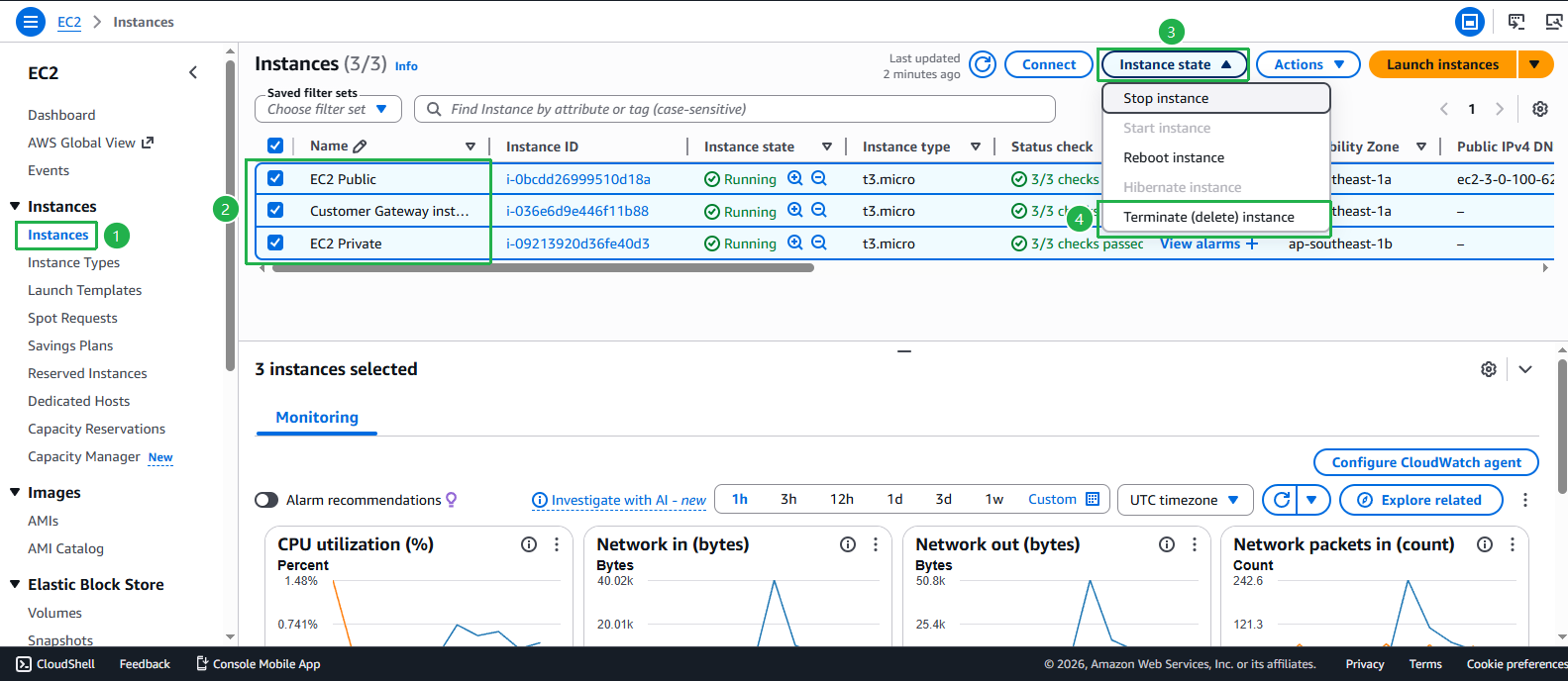Open refresh interval dropdown arrow
This screenshot has width=1568, height=681.
1312,500
